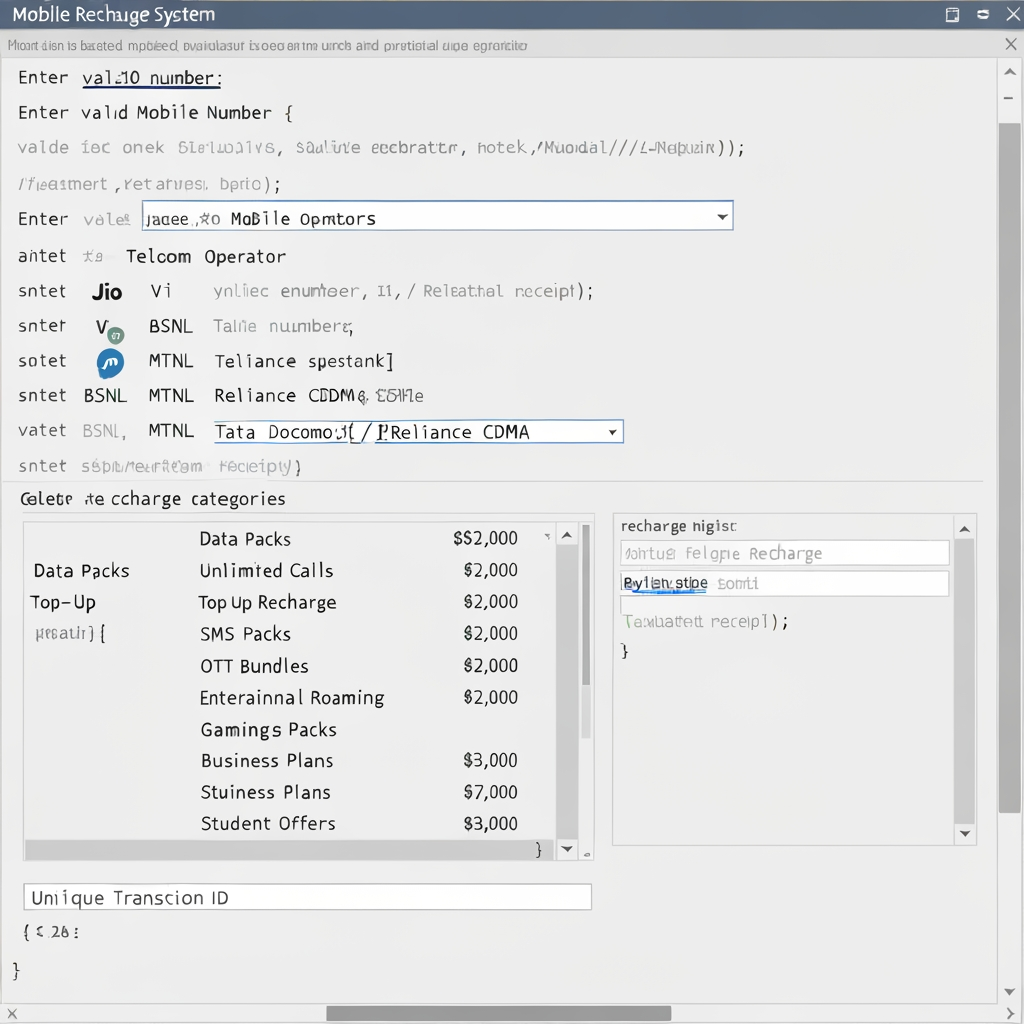Viewport: 1024px width, 1024px height.
Task: Choose Data Packs category in left column
Action: (x=82, y=571)
